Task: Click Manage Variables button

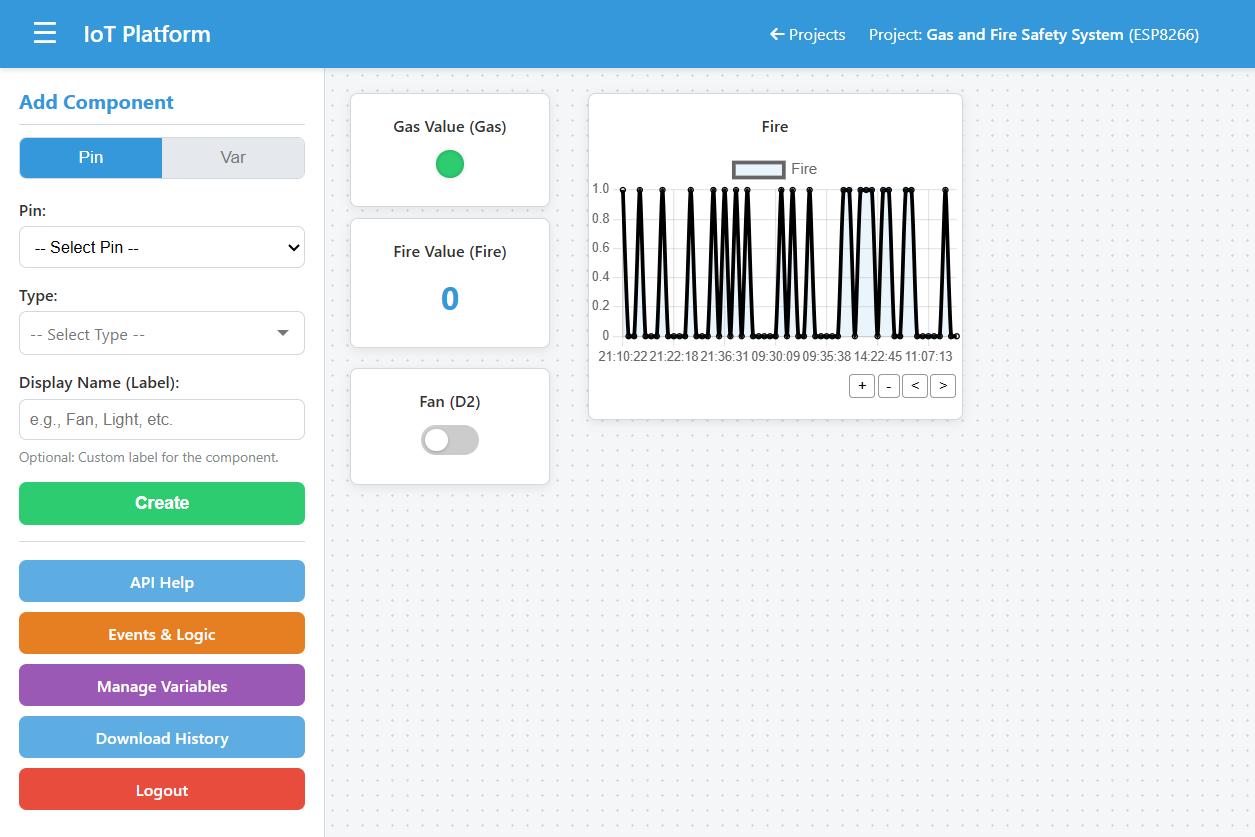Action: pos(162,686)
